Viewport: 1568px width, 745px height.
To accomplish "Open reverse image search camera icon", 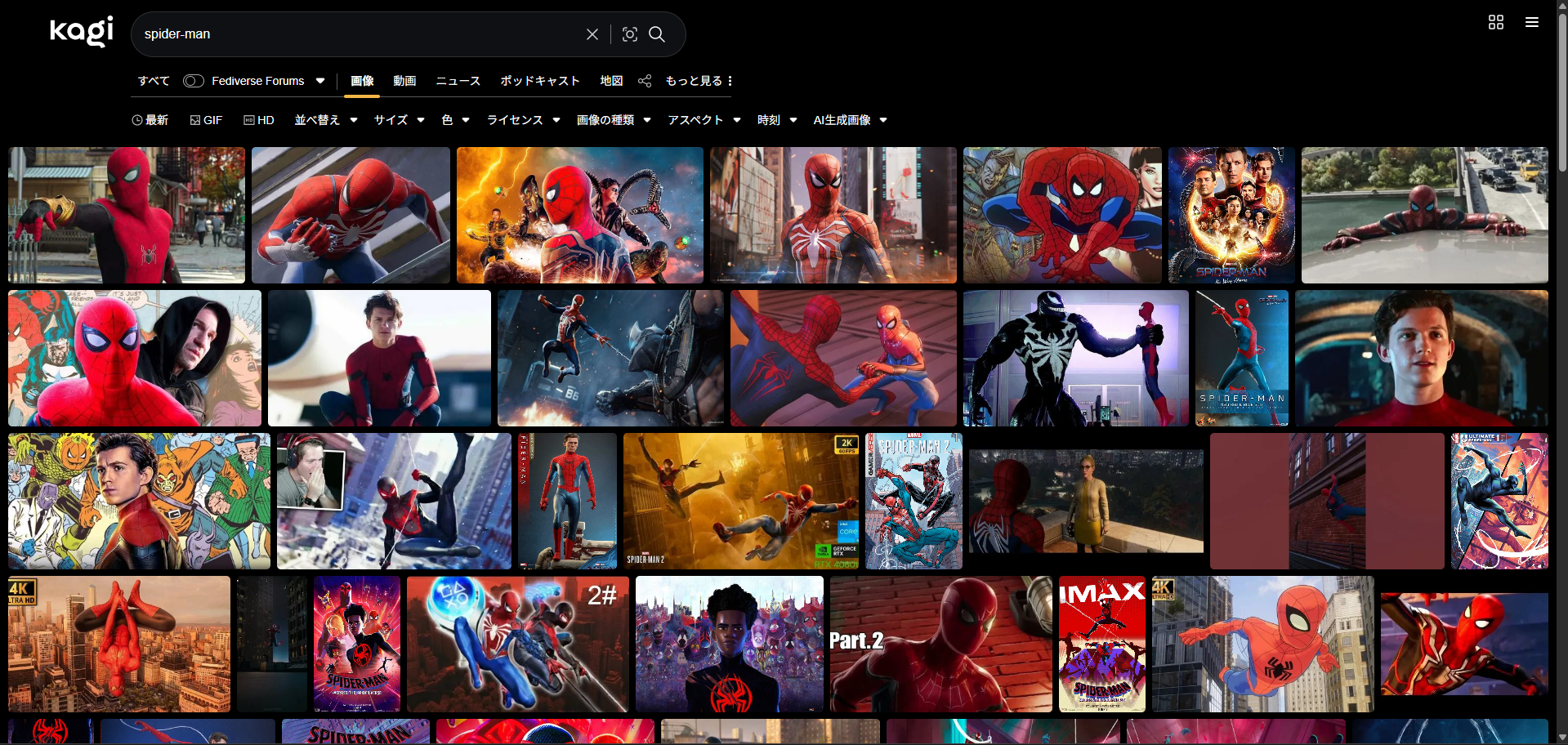I will coord(629,34).
